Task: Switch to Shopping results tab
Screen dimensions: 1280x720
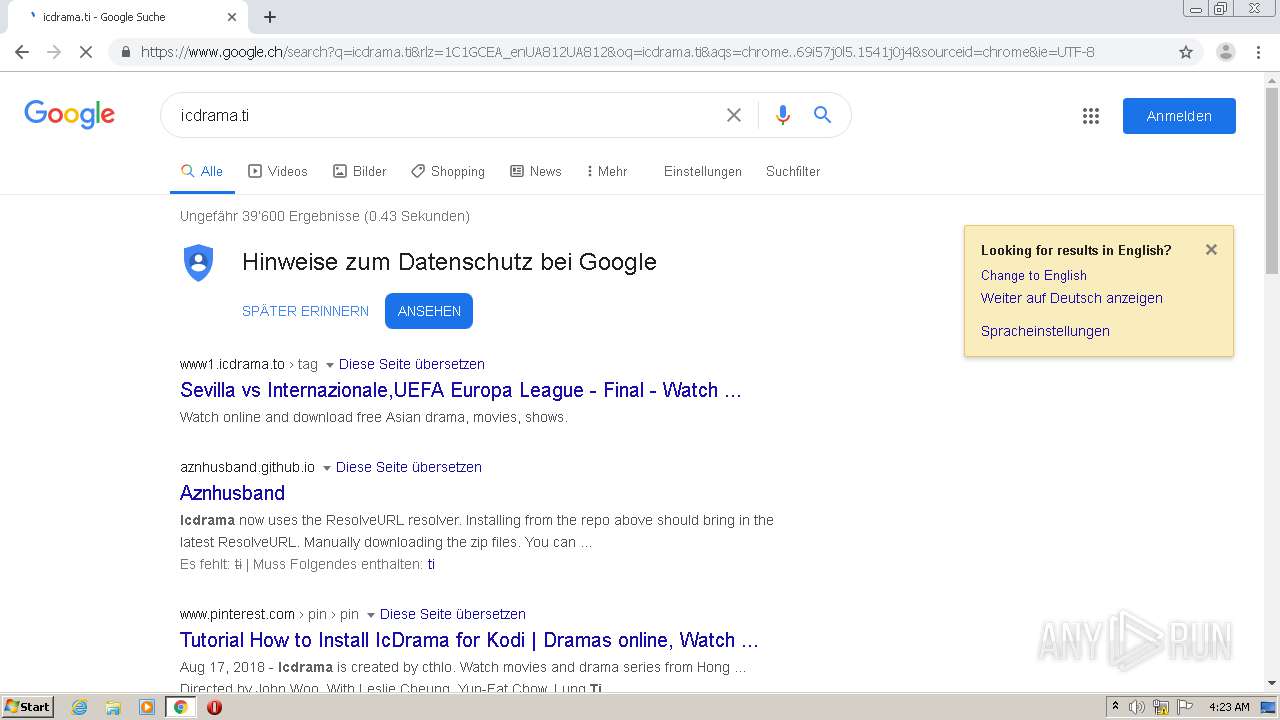Action: 448,172
